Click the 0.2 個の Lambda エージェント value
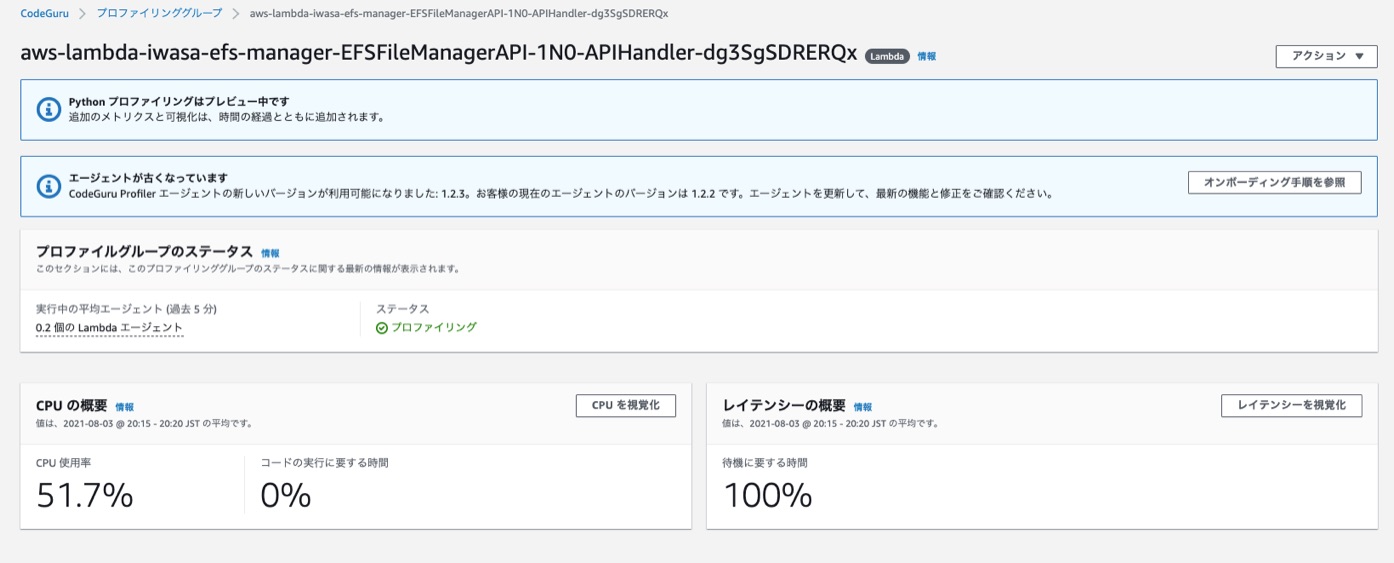Image resolution: width=1394 pixels, height=563 pixels. click(109, 327)
